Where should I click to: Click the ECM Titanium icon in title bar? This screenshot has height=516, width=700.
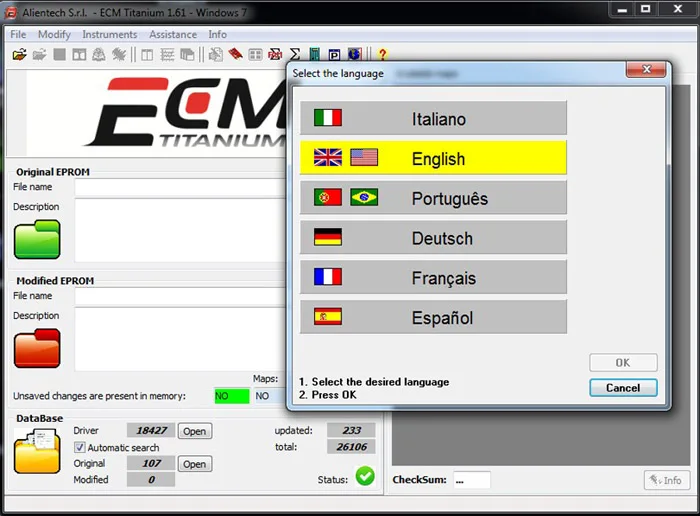pos(10,12)
